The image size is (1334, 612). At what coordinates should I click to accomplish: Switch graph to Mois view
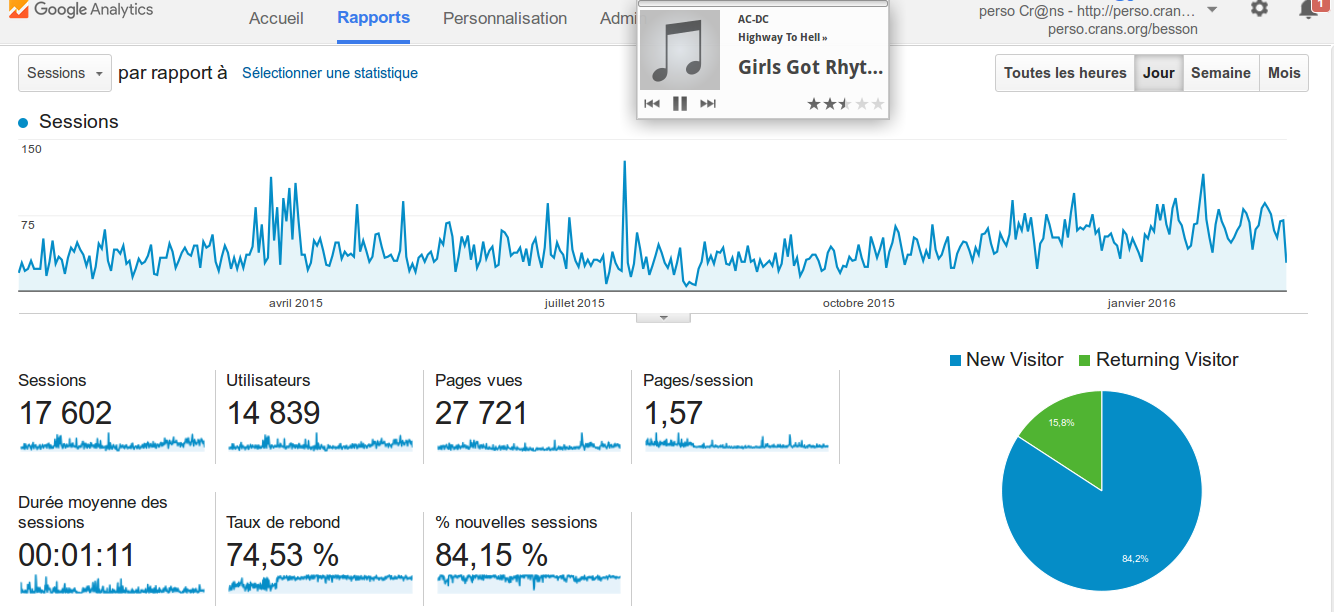(1284, 73)
